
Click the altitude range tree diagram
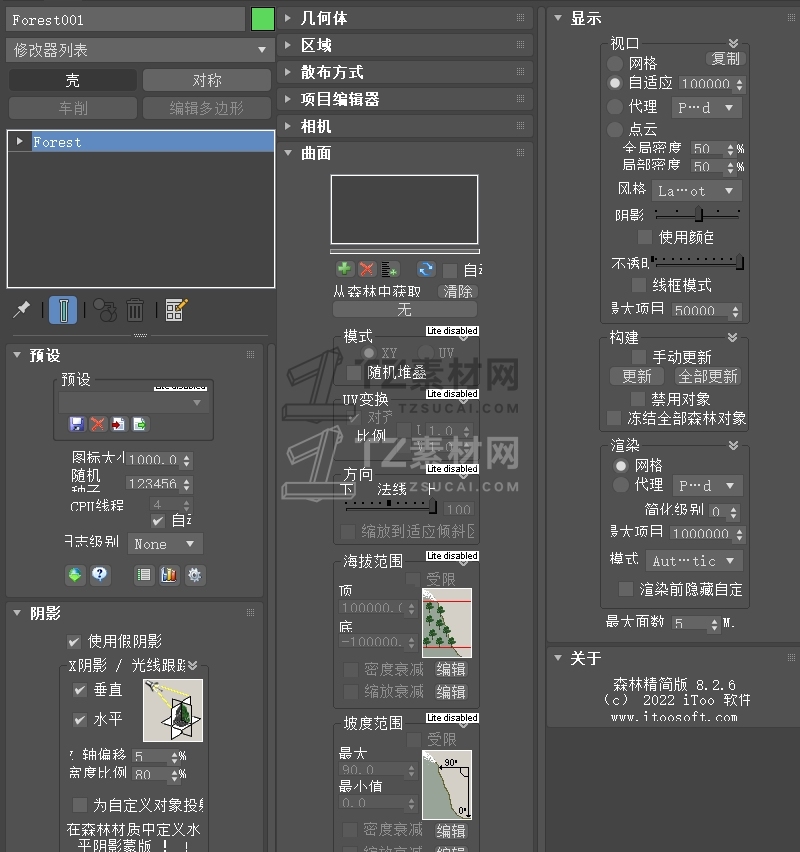[x=447, y=623]
